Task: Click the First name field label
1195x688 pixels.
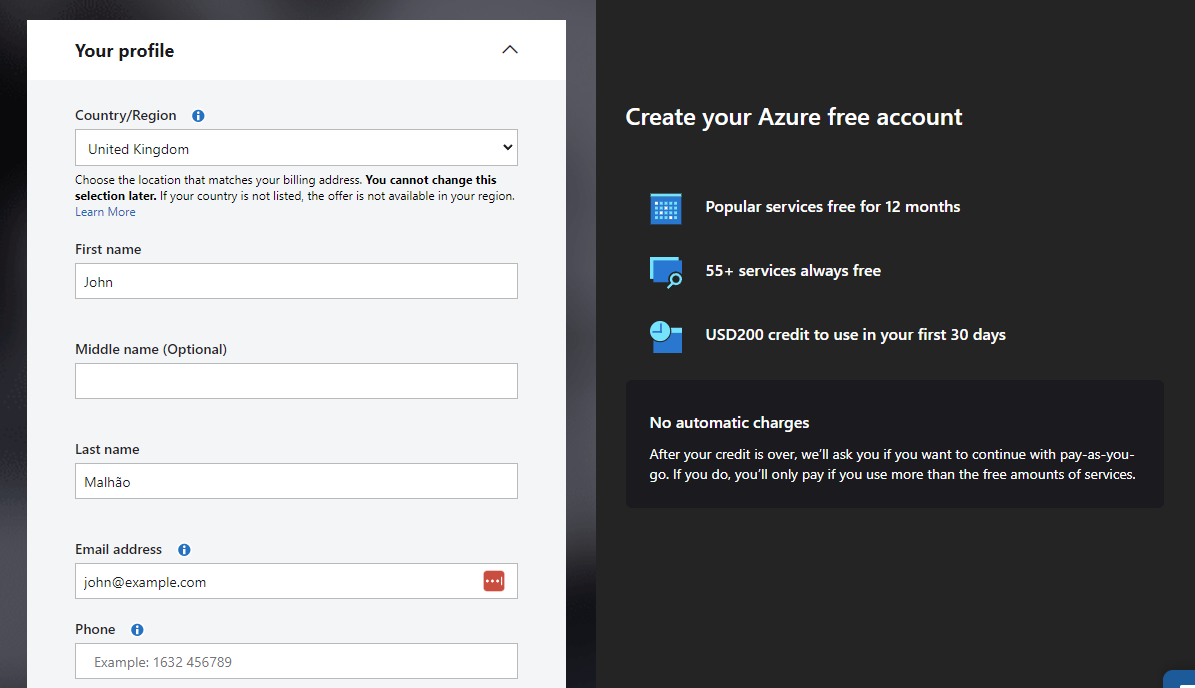Action: 108,249
